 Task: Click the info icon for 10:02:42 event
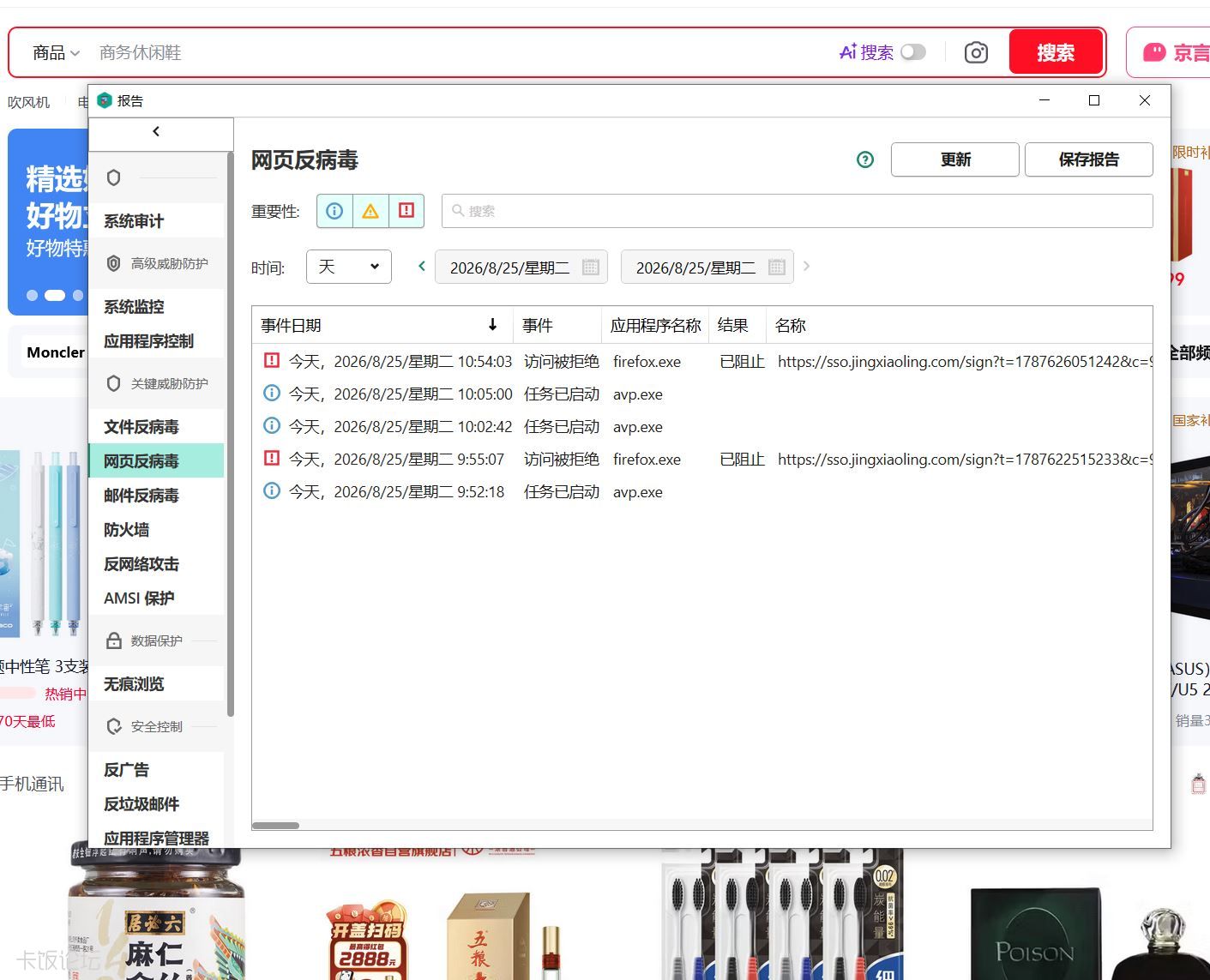pos(272,426)
